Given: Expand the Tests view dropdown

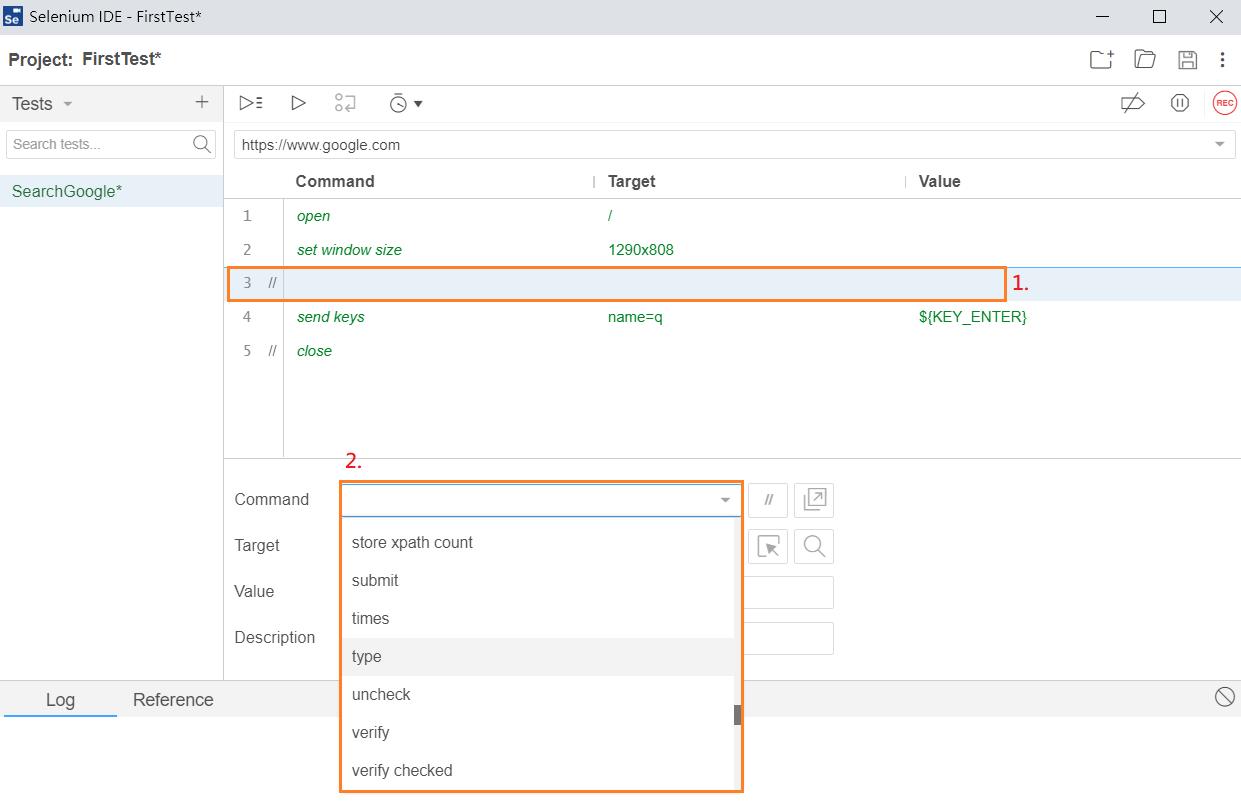Looking at the screenshot, I should pos(68,104).
